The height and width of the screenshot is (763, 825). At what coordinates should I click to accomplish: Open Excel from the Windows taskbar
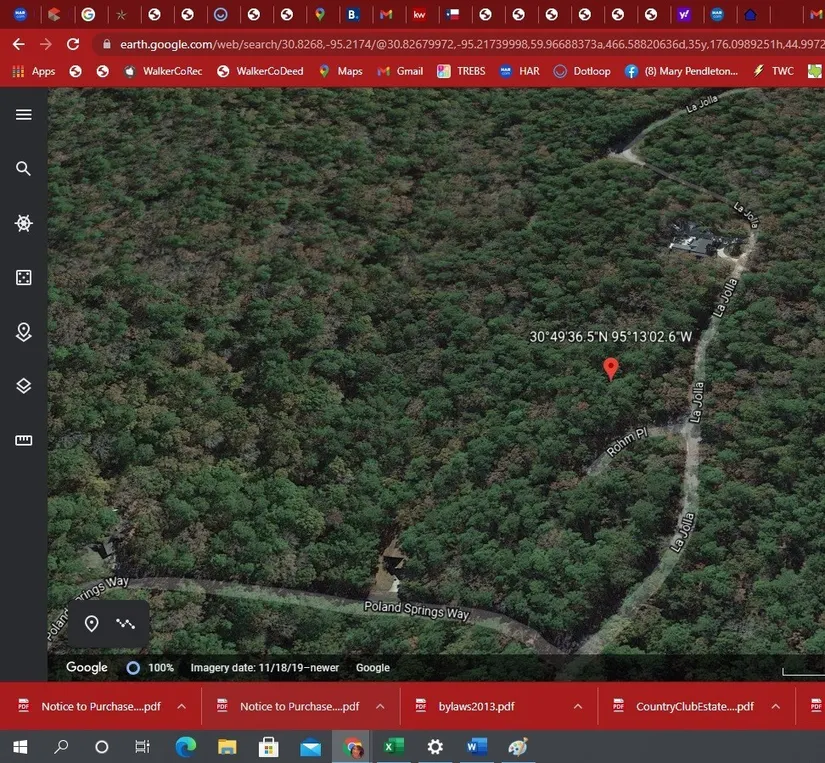point(394,747)
